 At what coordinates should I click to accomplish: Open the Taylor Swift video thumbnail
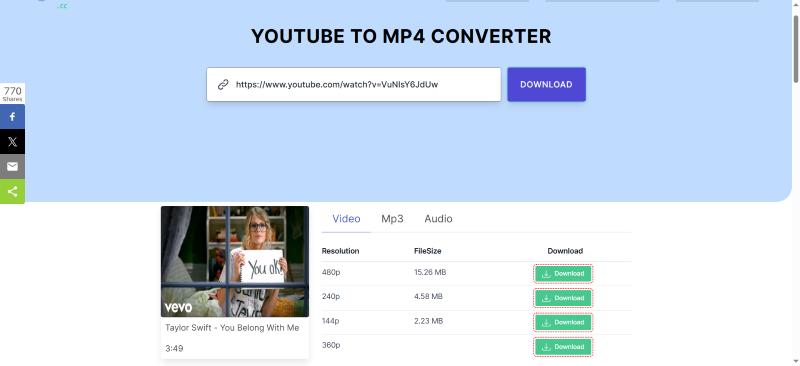235,261
